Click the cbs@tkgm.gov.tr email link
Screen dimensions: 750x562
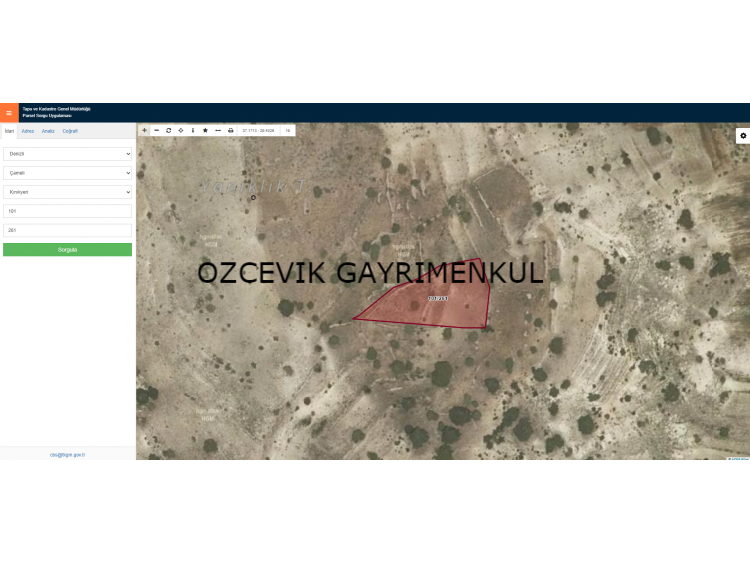pyautogui.click(x=67, y=454)
